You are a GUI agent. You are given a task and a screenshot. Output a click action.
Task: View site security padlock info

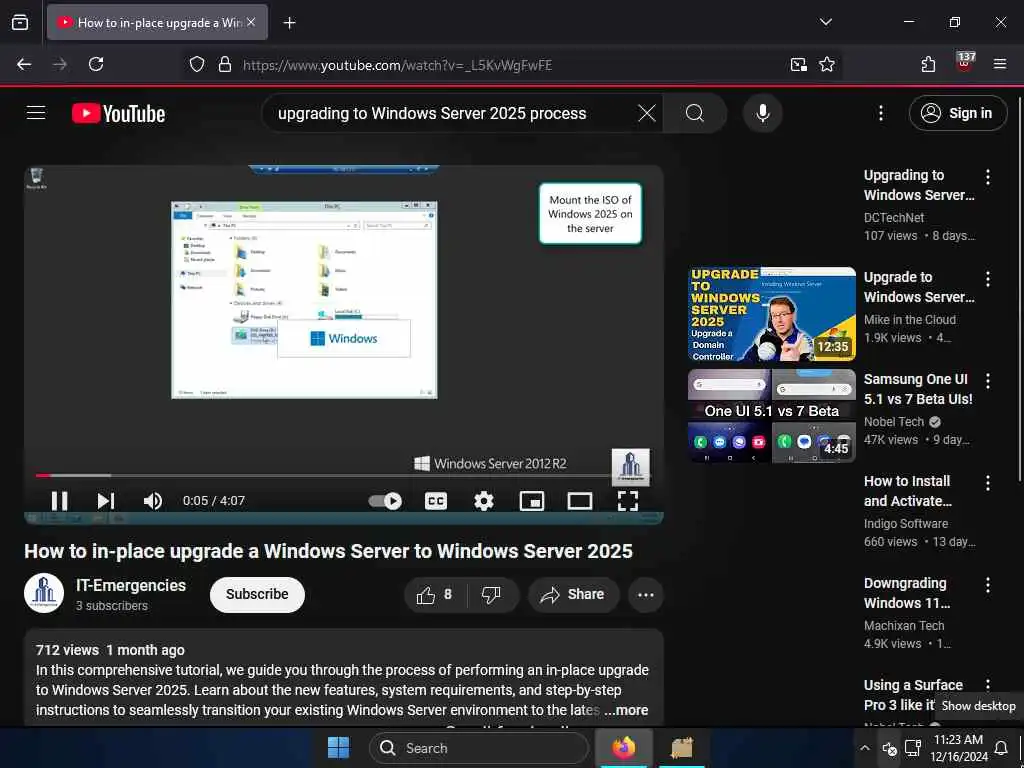tap(225, 64)
